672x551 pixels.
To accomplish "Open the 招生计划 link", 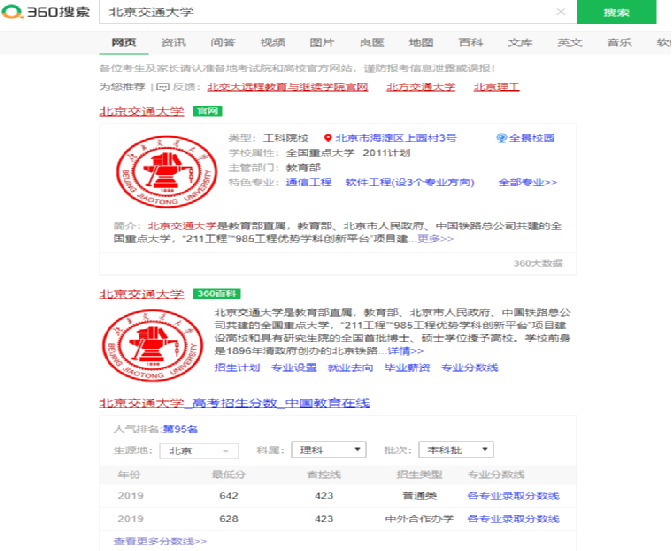I will click(x=237, y=368).
